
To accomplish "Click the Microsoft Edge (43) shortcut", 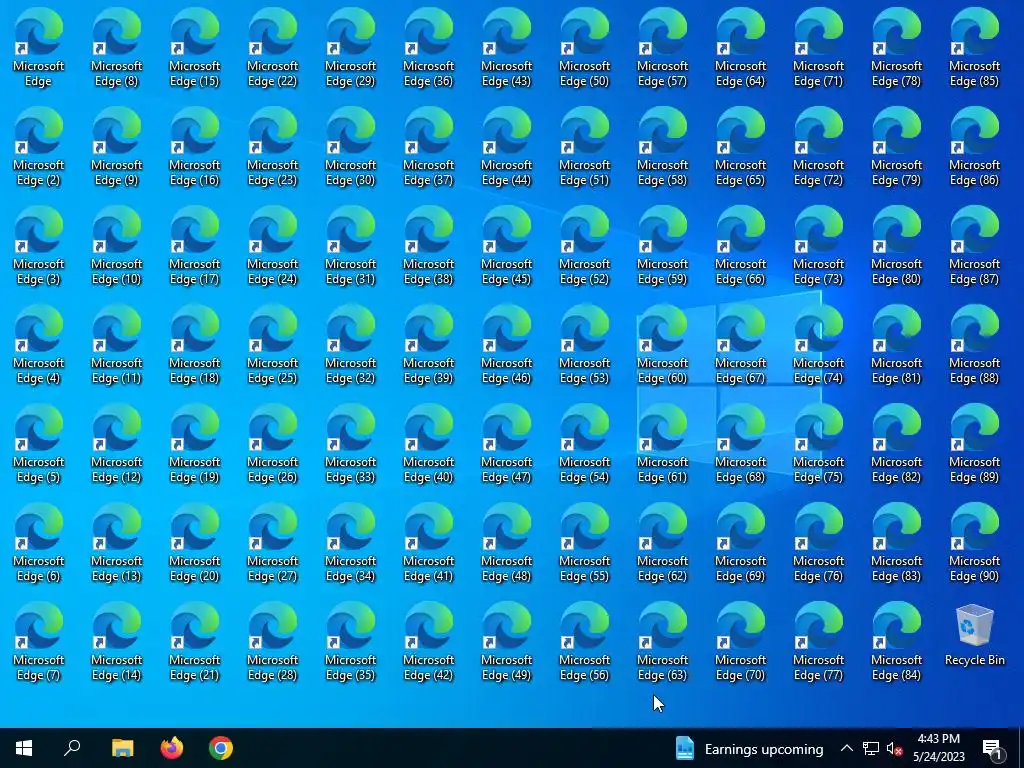I will (x=507, y=48).
